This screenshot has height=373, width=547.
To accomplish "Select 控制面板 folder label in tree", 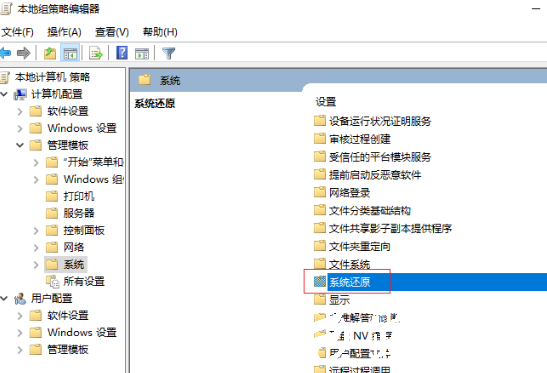I will pos(84,230).
